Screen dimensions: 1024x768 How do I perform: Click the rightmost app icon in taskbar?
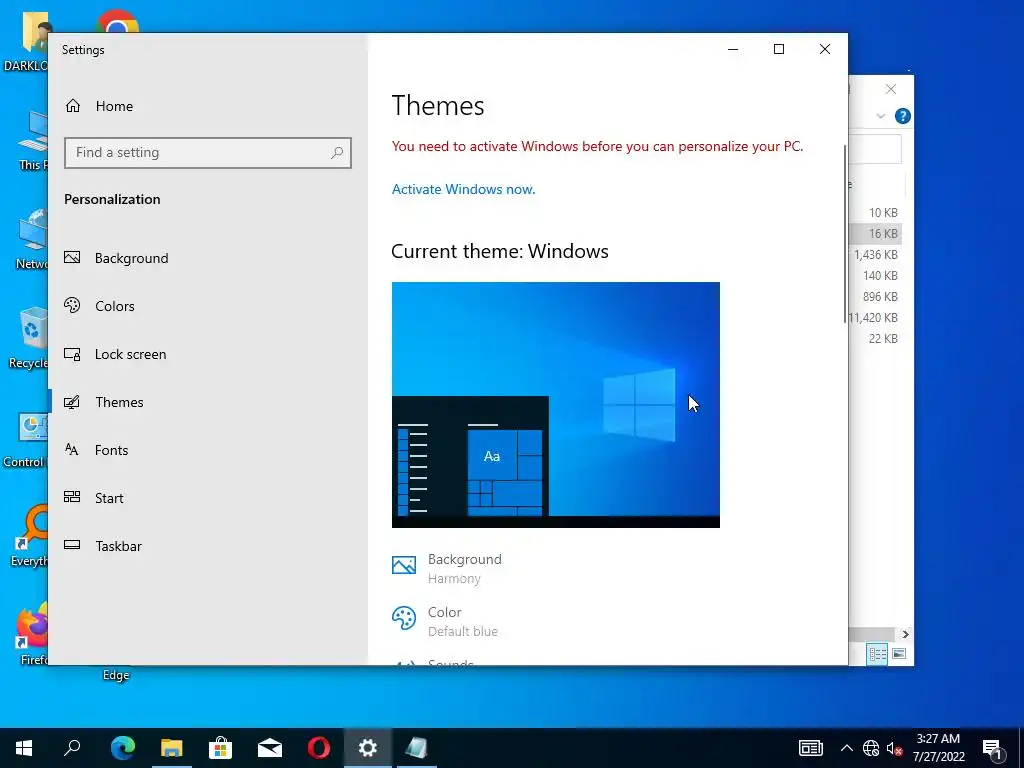pyautogui.click(x=417, y=748)
